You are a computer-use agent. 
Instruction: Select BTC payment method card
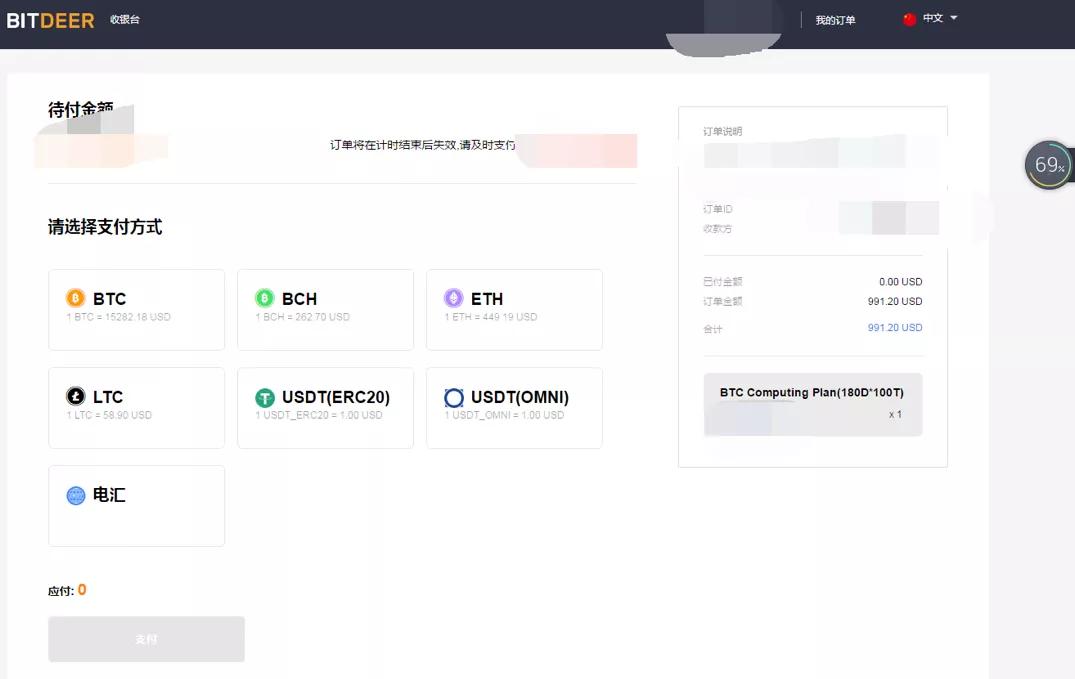pos(136,310)
